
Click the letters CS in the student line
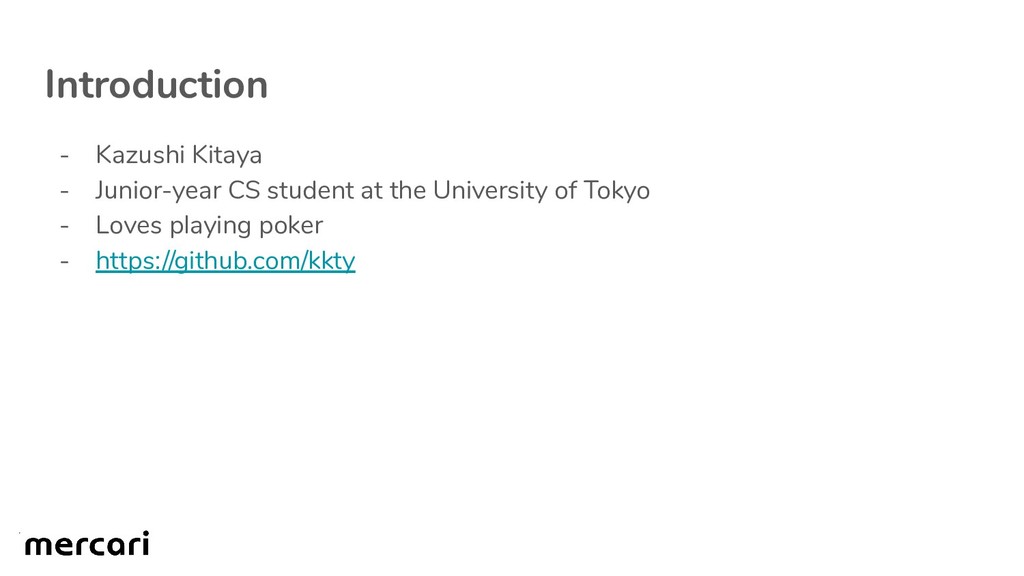[x=244, y=190]
